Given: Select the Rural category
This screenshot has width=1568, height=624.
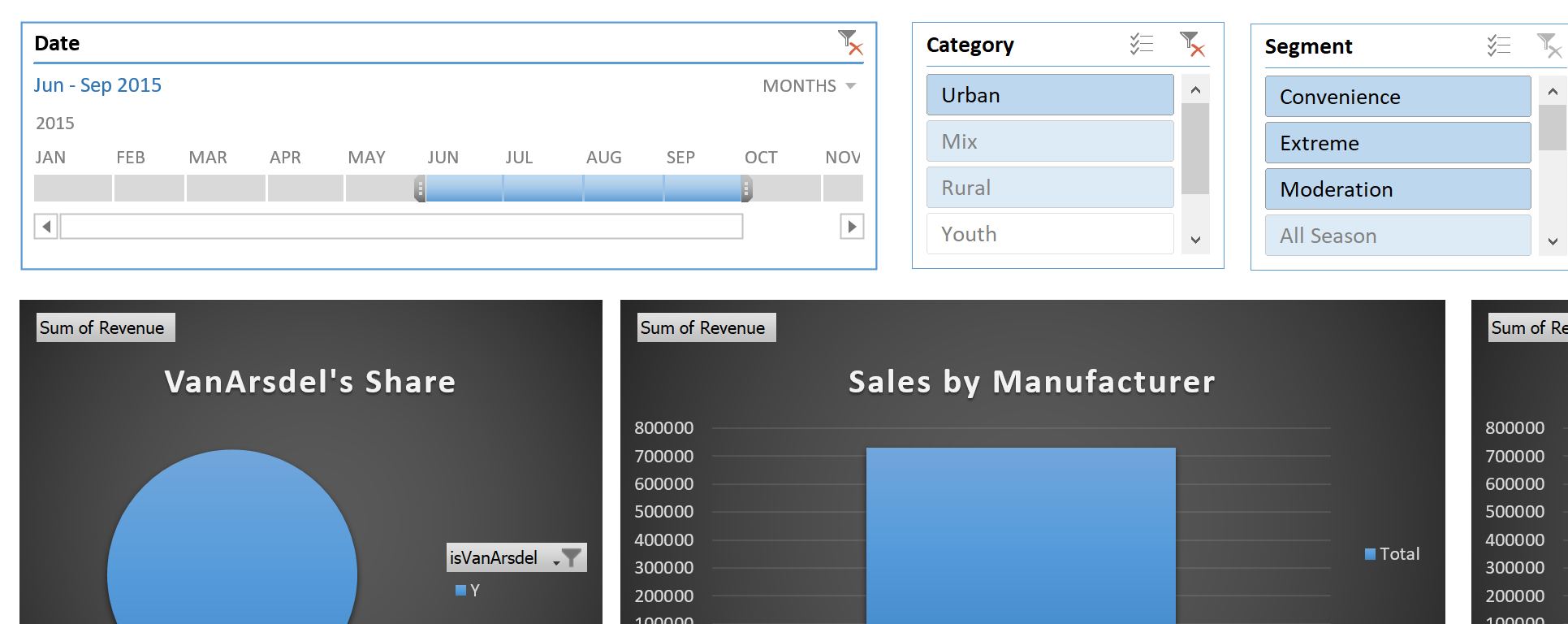Looking at the screenshot, I should point(1050,188).
